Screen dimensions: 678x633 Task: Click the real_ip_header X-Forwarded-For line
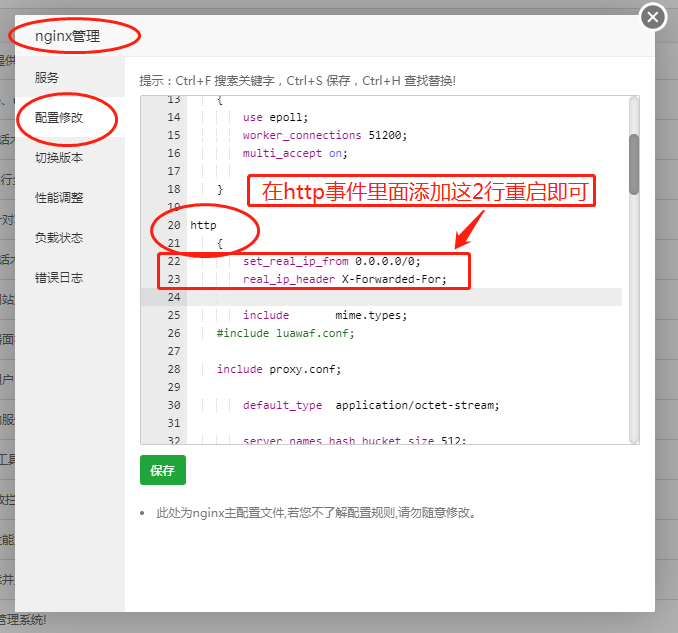point(345,279)
